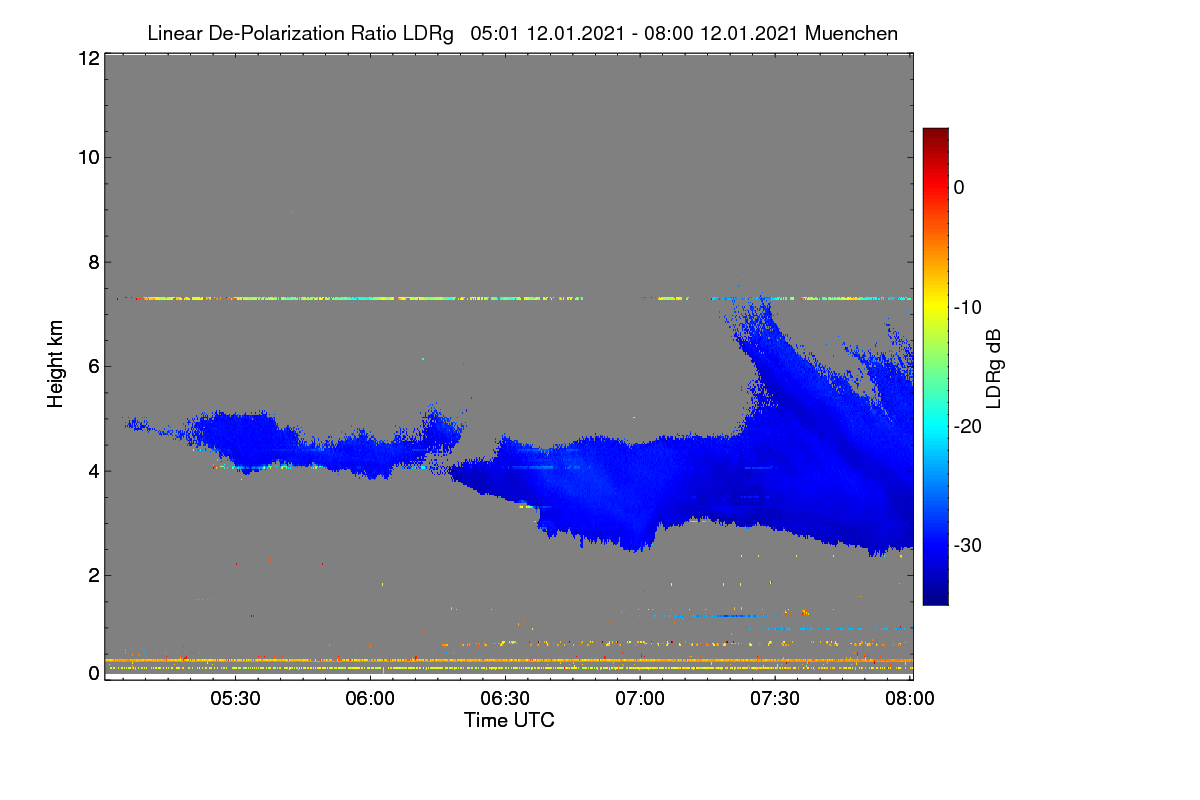
Task: Click the cyan -20 region of colorbar
Action: [935, 426]
